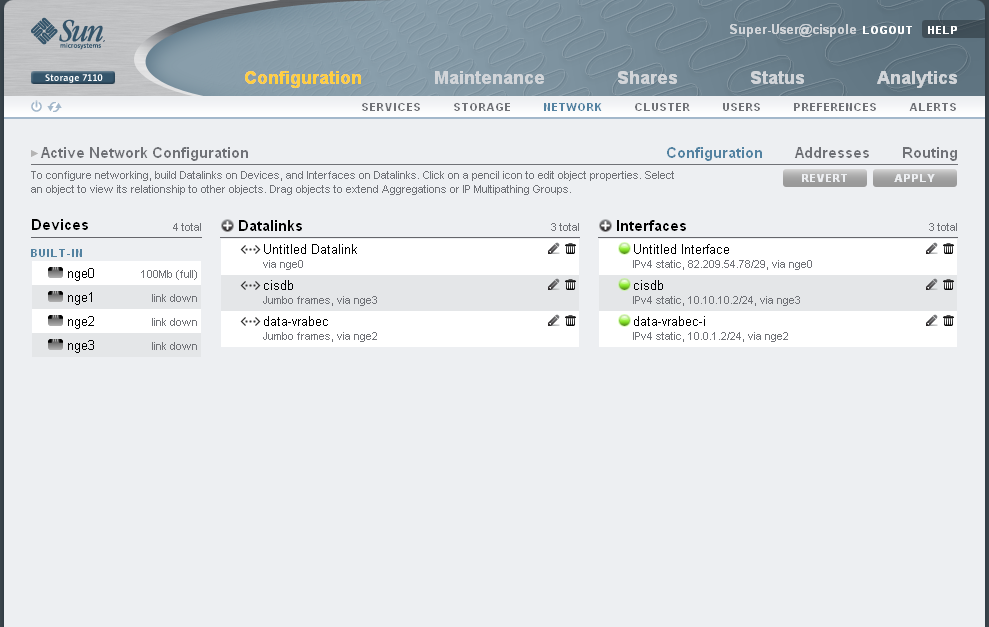Image resolution: width=989 pixels, height=627 pixels.
Task: Click the power icon below the Storage badge
Action: click(37, 107)
